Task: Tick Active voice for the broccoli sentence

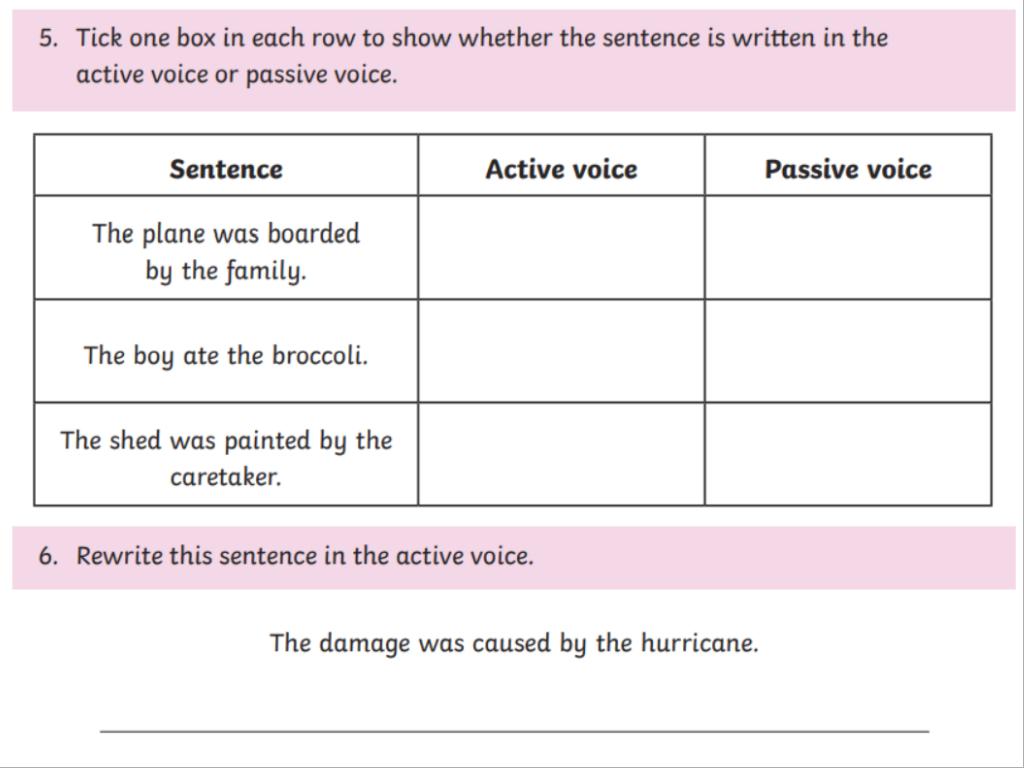Action: coord(561,352)
